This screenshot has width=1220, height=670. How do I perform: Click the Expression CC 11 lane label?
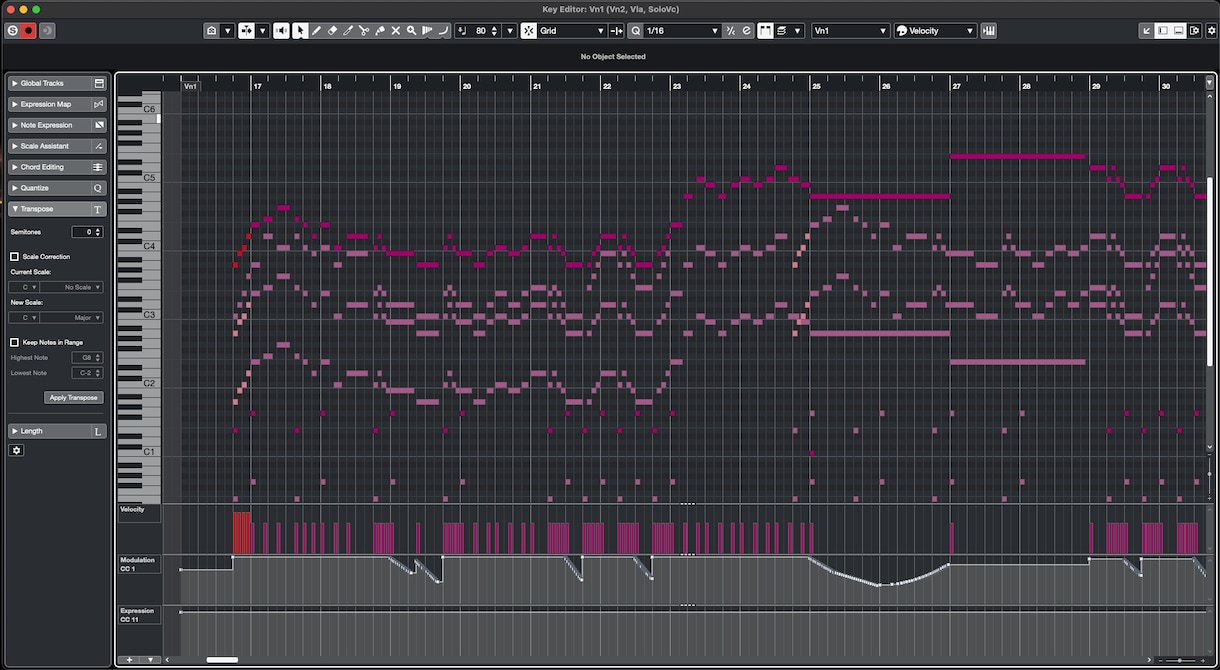pyautogui.click(x=137, y=615)
